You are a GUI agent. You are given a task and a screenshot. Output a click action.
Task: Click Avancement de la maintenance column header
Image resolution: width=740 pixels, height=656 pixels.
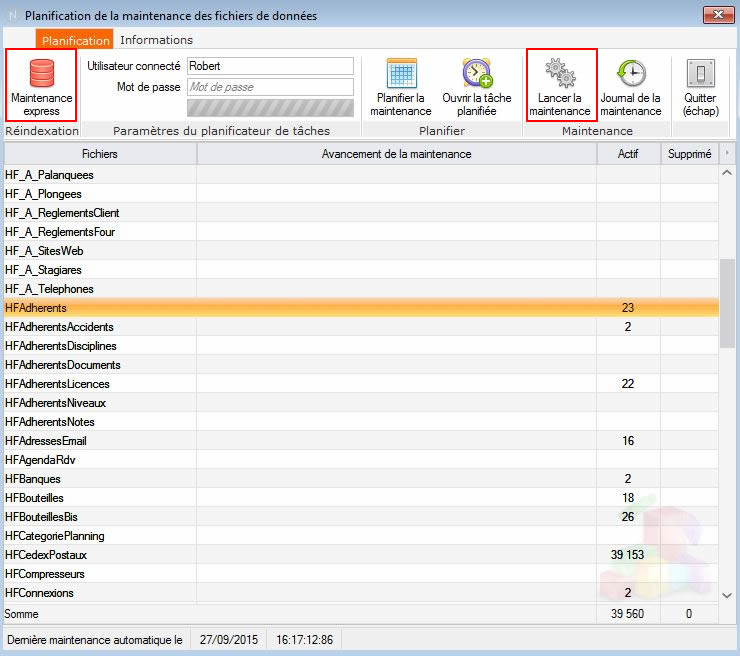[396, 154]
